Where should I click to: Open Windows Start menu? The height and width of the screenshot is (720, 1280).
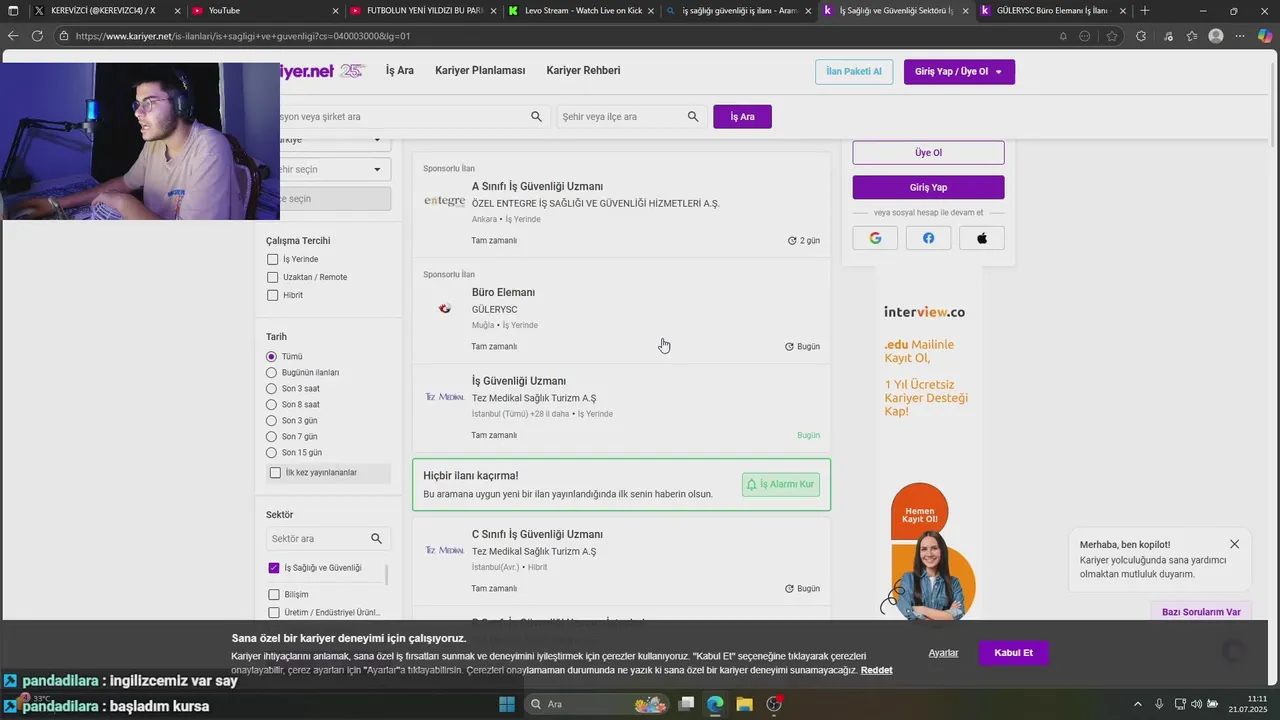tap(507, 704)
